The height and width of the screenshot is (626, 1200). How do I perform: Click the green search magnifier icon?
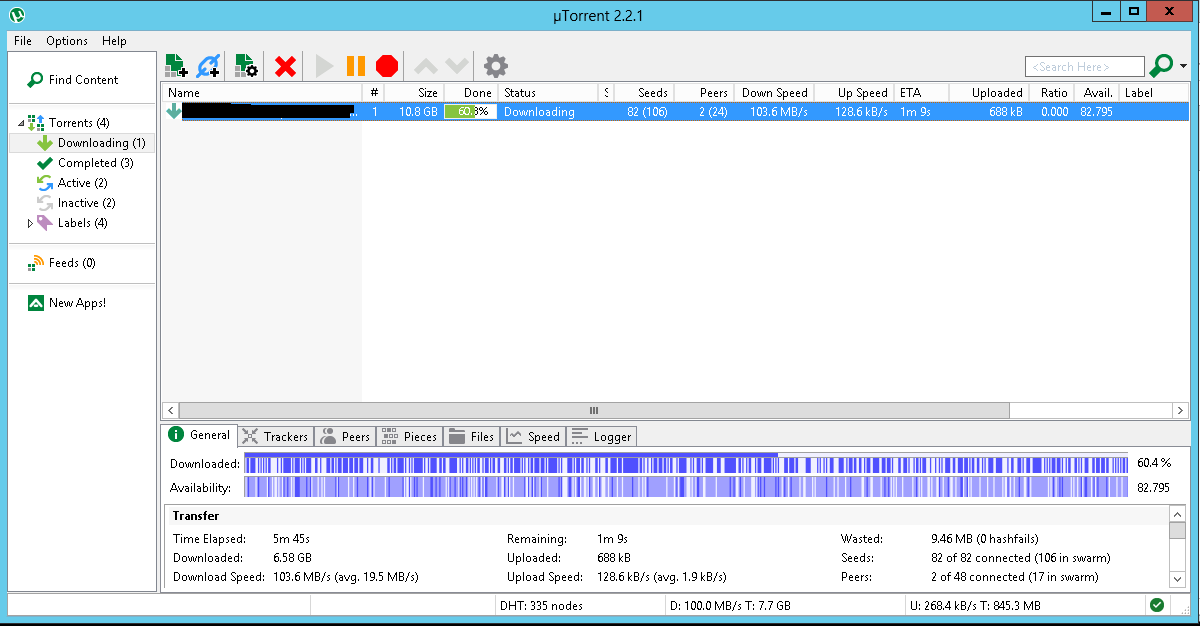point(1161,66)
